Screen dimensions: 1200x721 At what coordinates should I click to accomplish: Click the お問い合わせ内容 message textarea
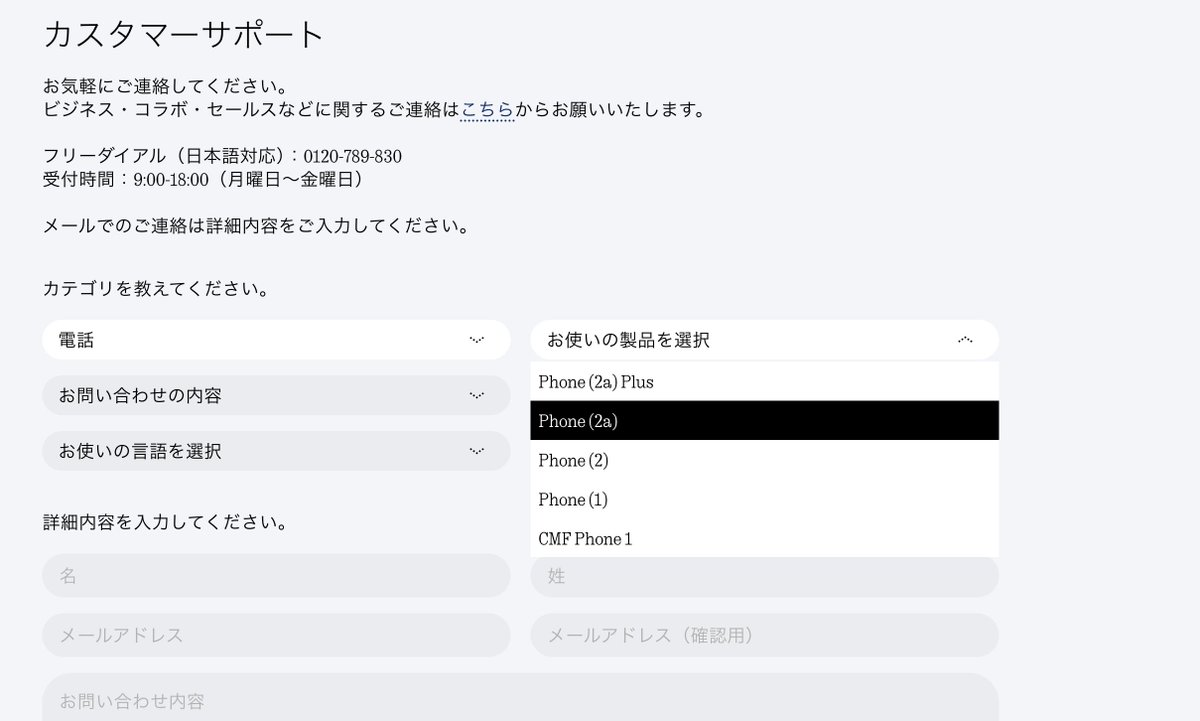pos(520,698)
